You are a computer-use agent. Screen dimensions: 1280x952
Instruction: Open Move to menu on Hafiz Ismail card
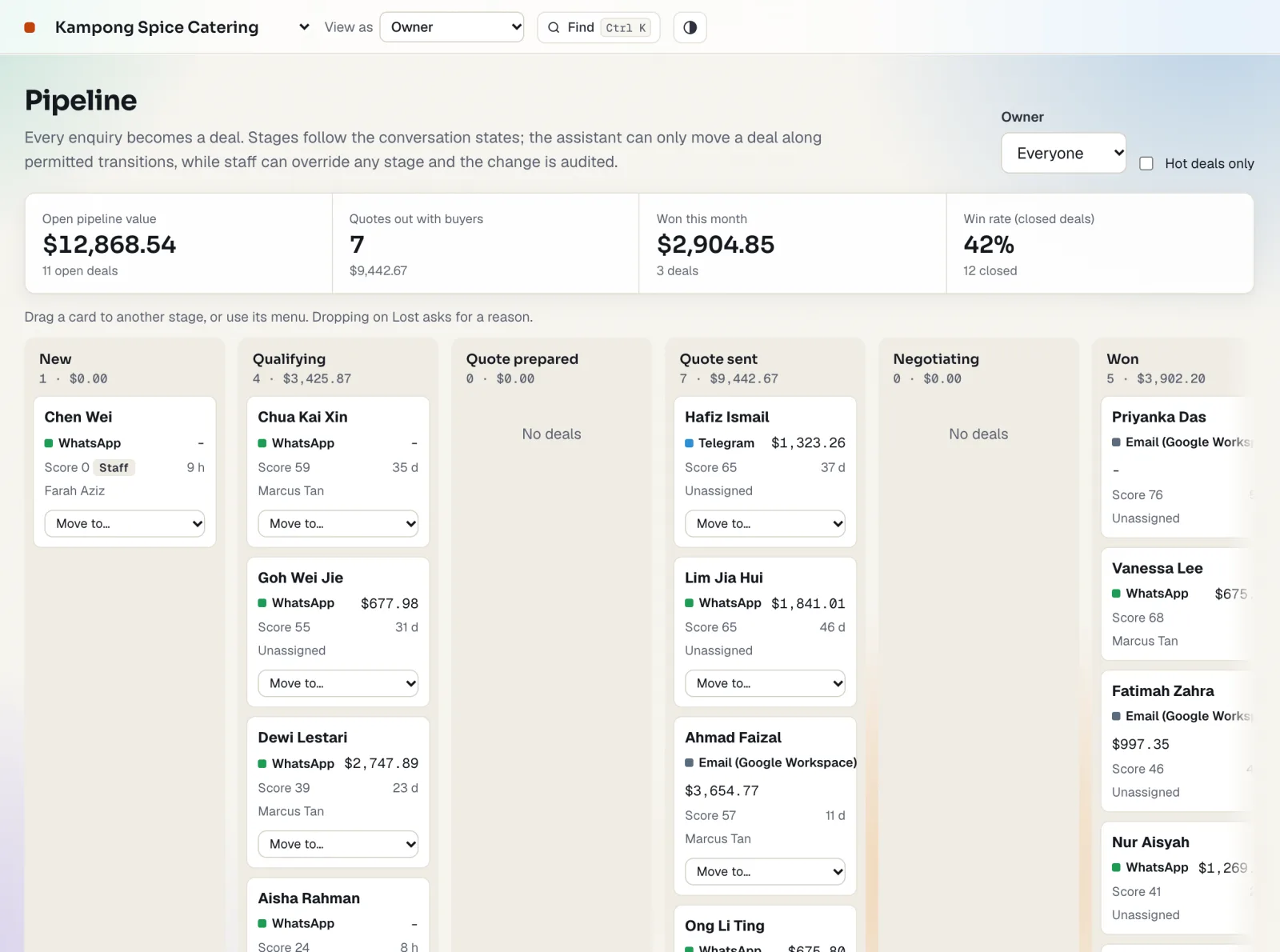coord(765,523)
